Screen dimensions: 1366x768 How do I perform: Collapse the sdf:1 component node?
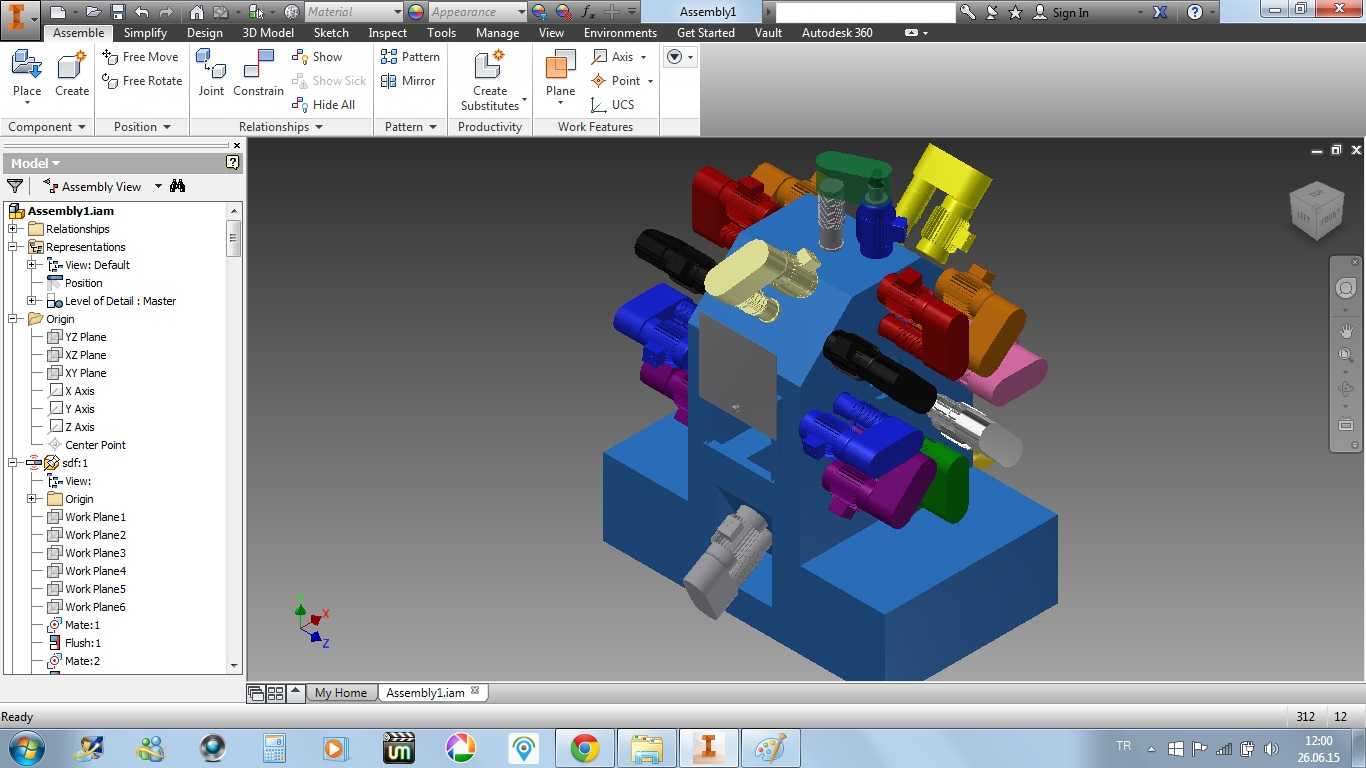[13, 463]
